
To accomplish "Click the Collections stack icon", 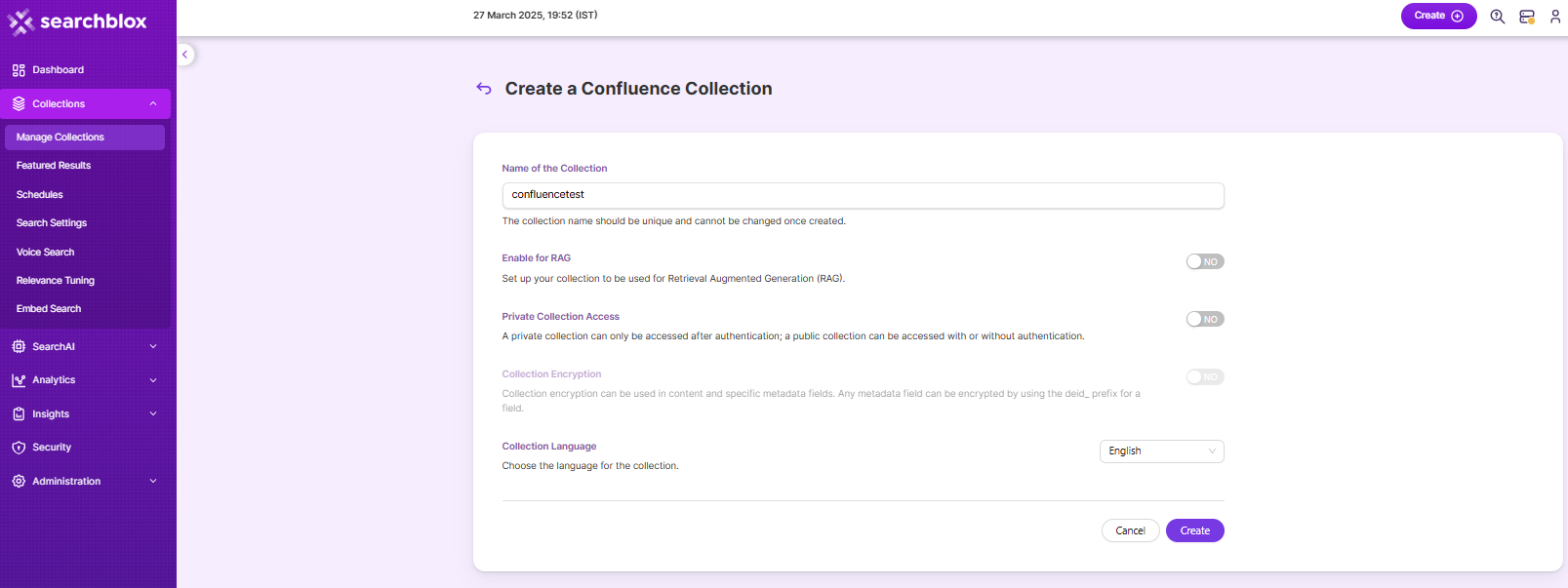I will point(19,103).
